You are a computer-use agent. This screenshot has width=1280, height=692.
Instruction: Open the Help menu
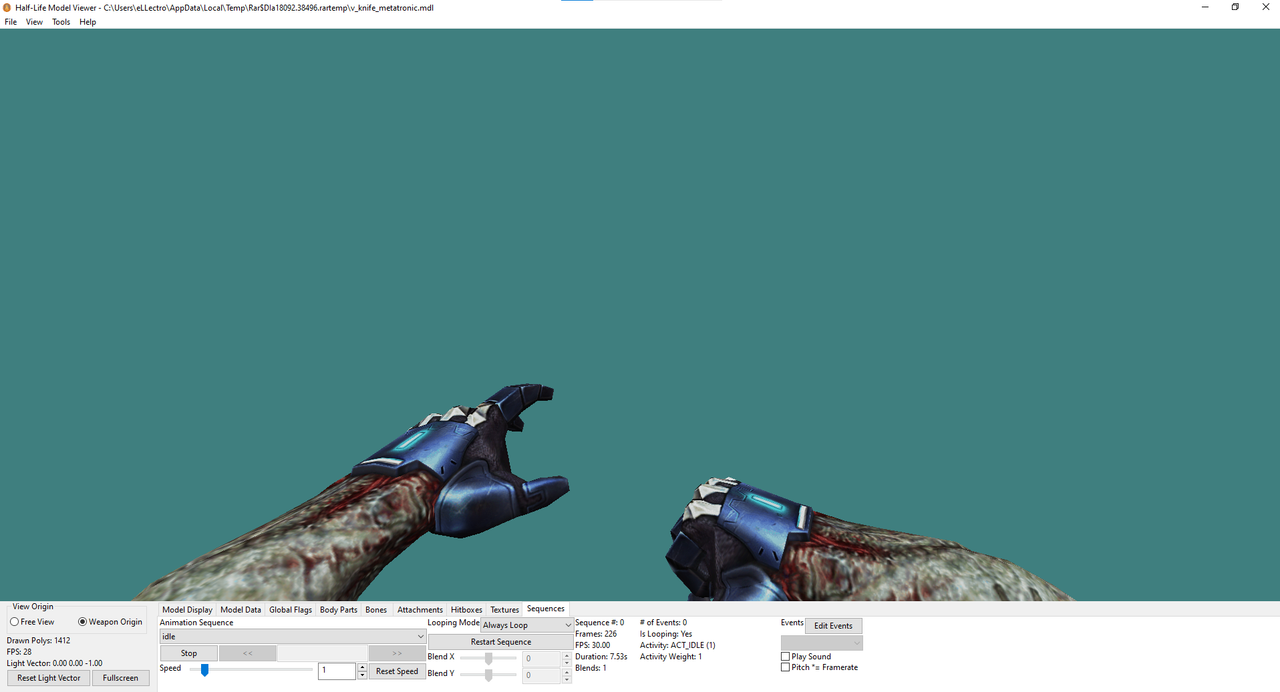pyautogui.click(x=88, y=22)
